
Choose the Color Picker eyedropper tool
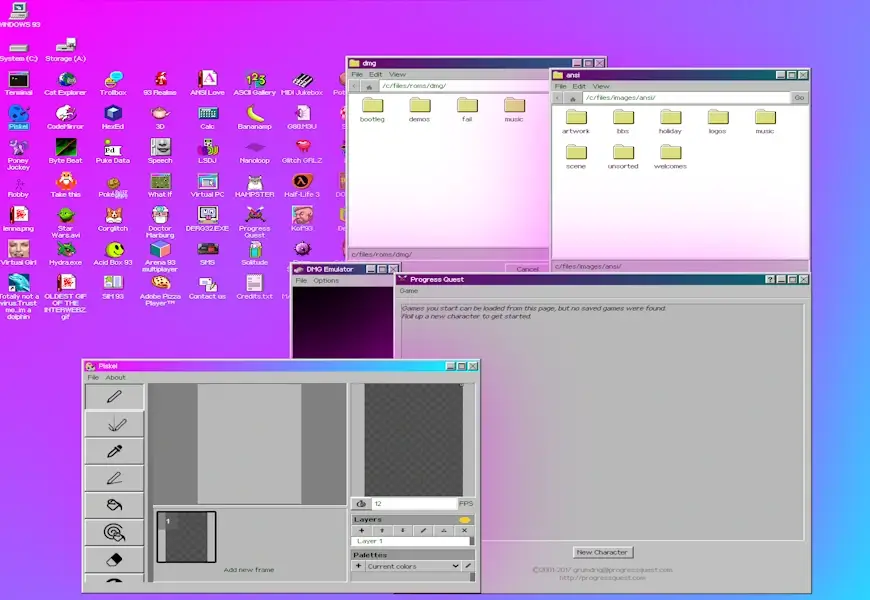(113, 451)
